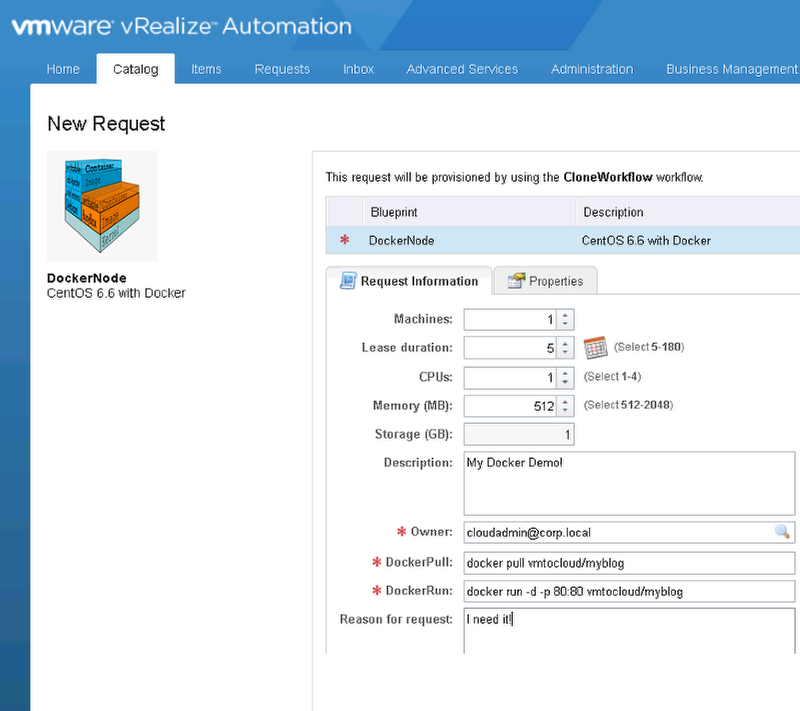Image resolution: width=800 pixels, height=711 pixels.
Task: Click the New Request heading
Action: point(106,124)
